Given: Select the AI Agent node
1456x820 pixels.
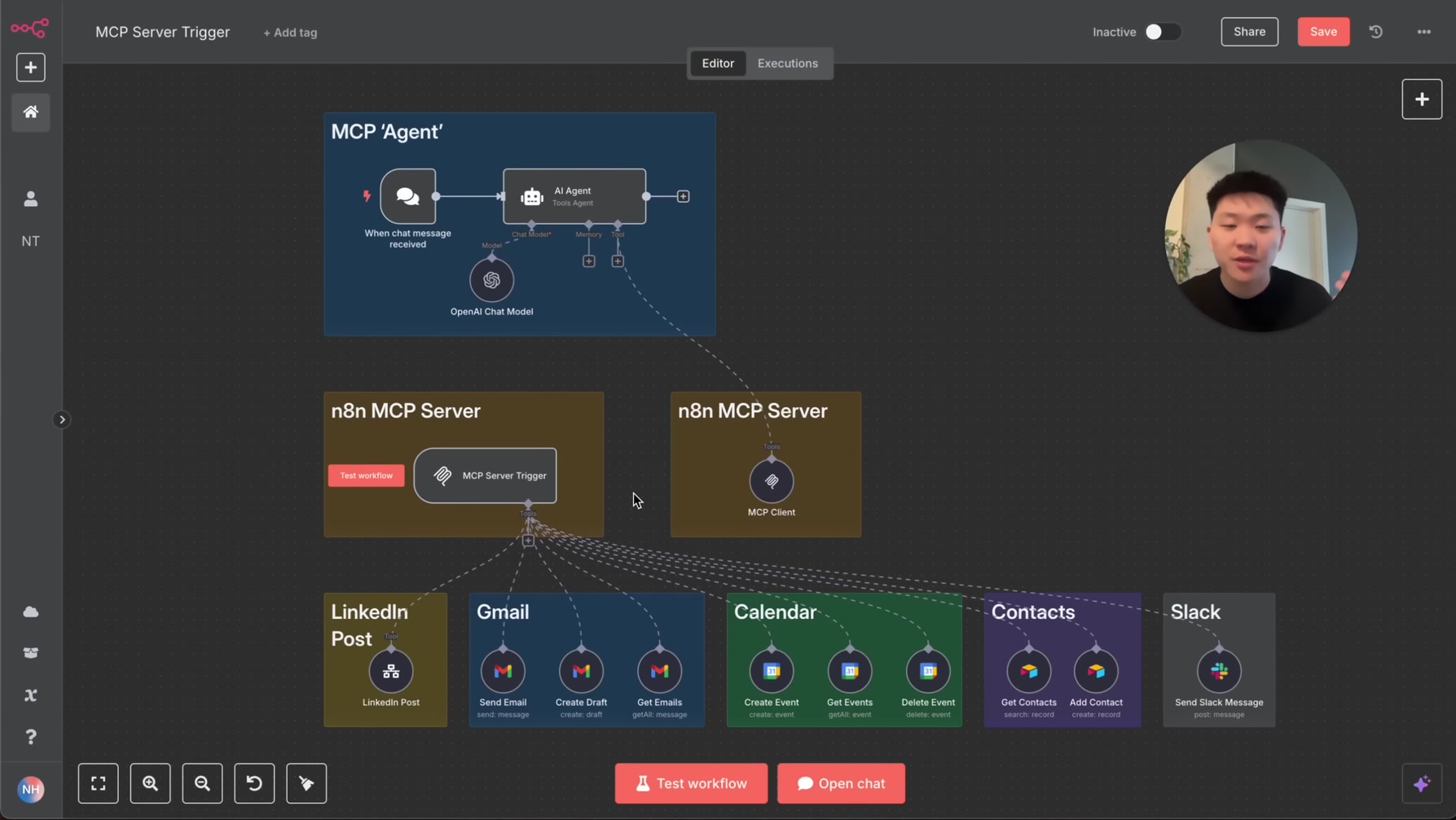Looking at the screenshot, I should (574, 196).
